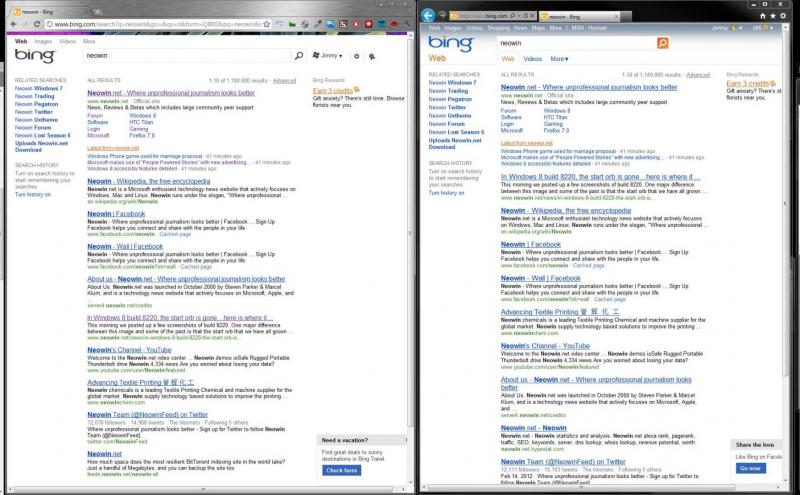Image resolution: width=800 pixels, height=495 pixels.
Task: Open Internet Explorer tools gear
Action: coord(783,16)
